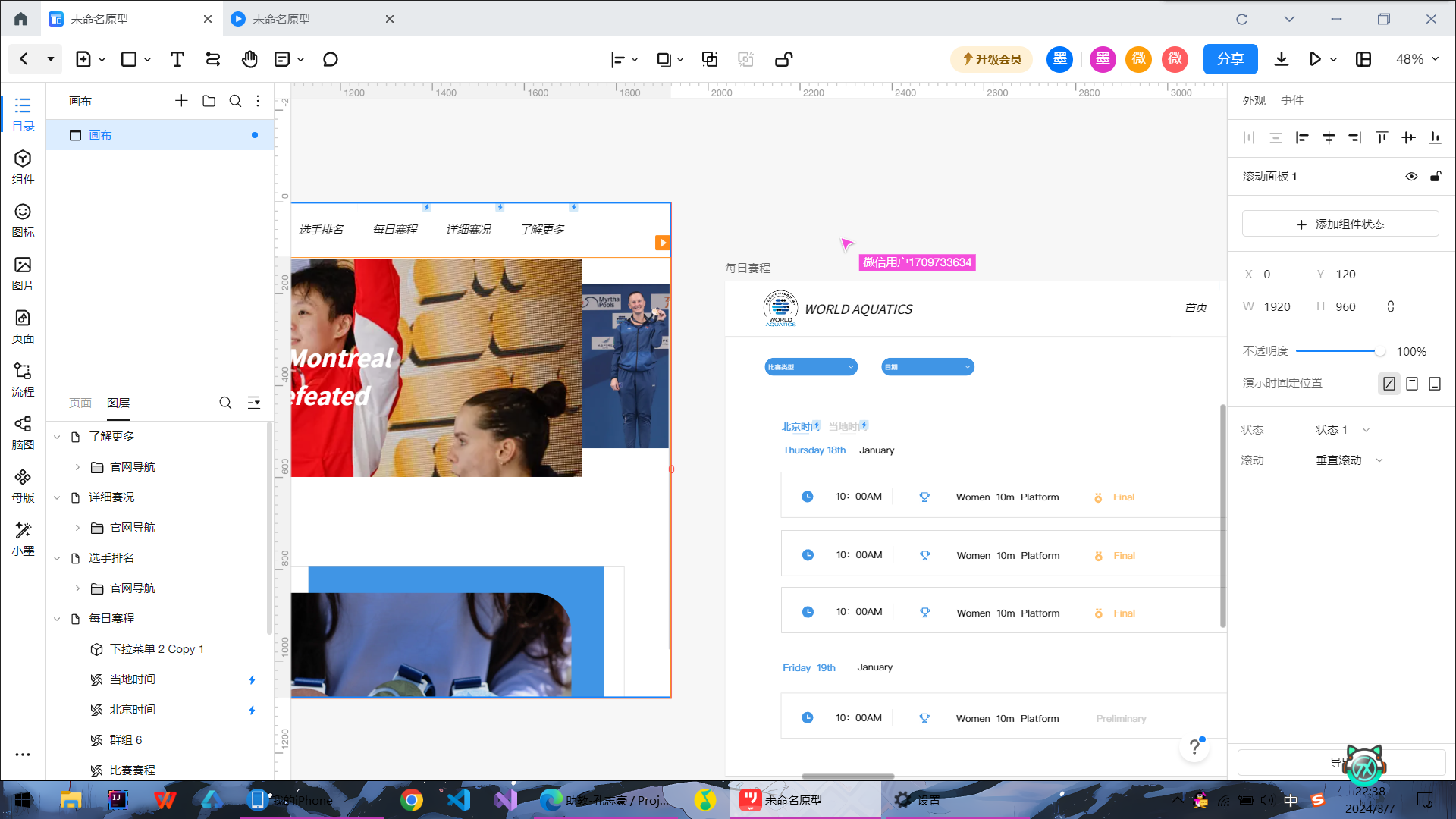Switch to the 外观 tab
Screen dimensions: 1456x819
pyautogui.click(x=1254, y=100)
